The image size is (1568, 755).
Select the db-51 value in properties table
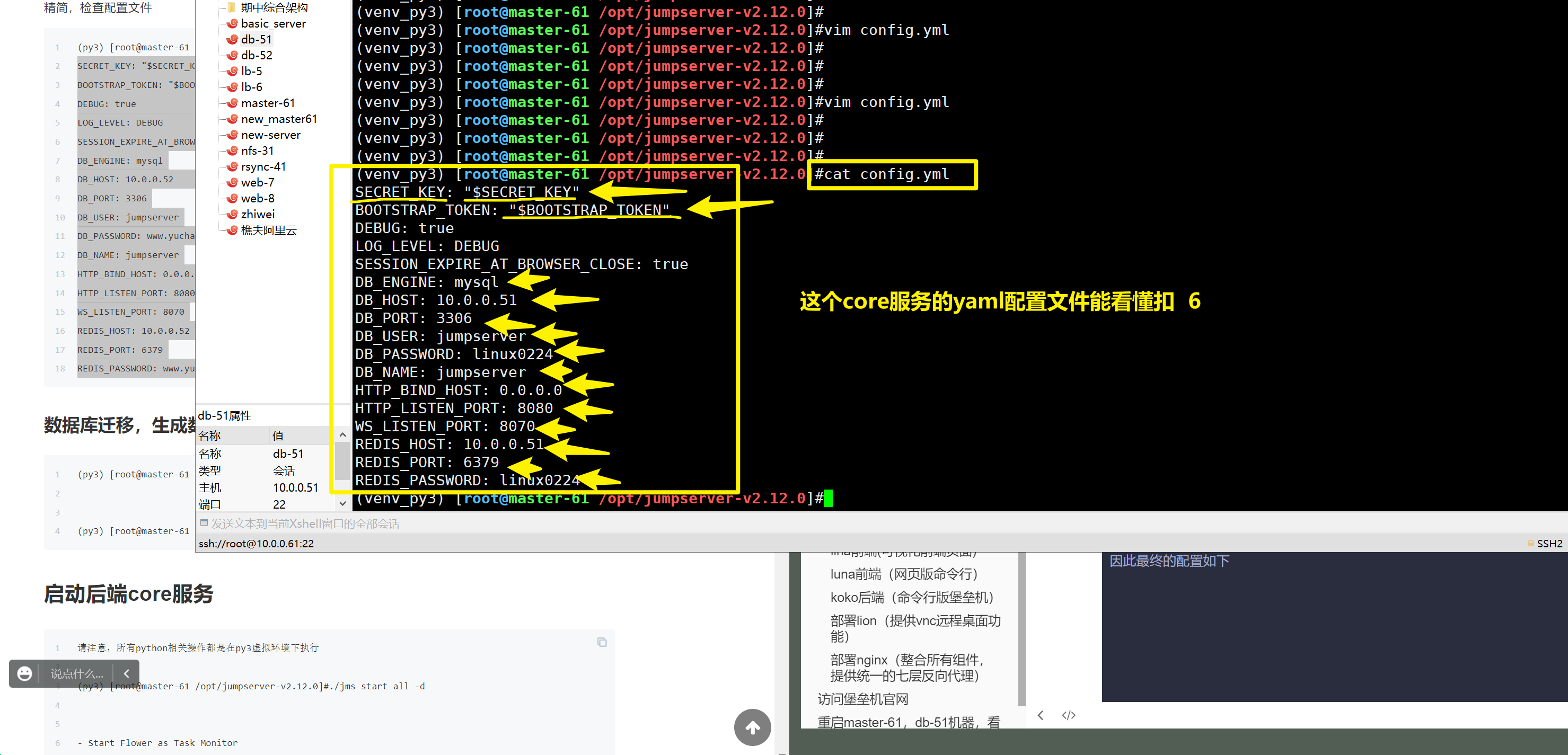(x=288, y=454)
